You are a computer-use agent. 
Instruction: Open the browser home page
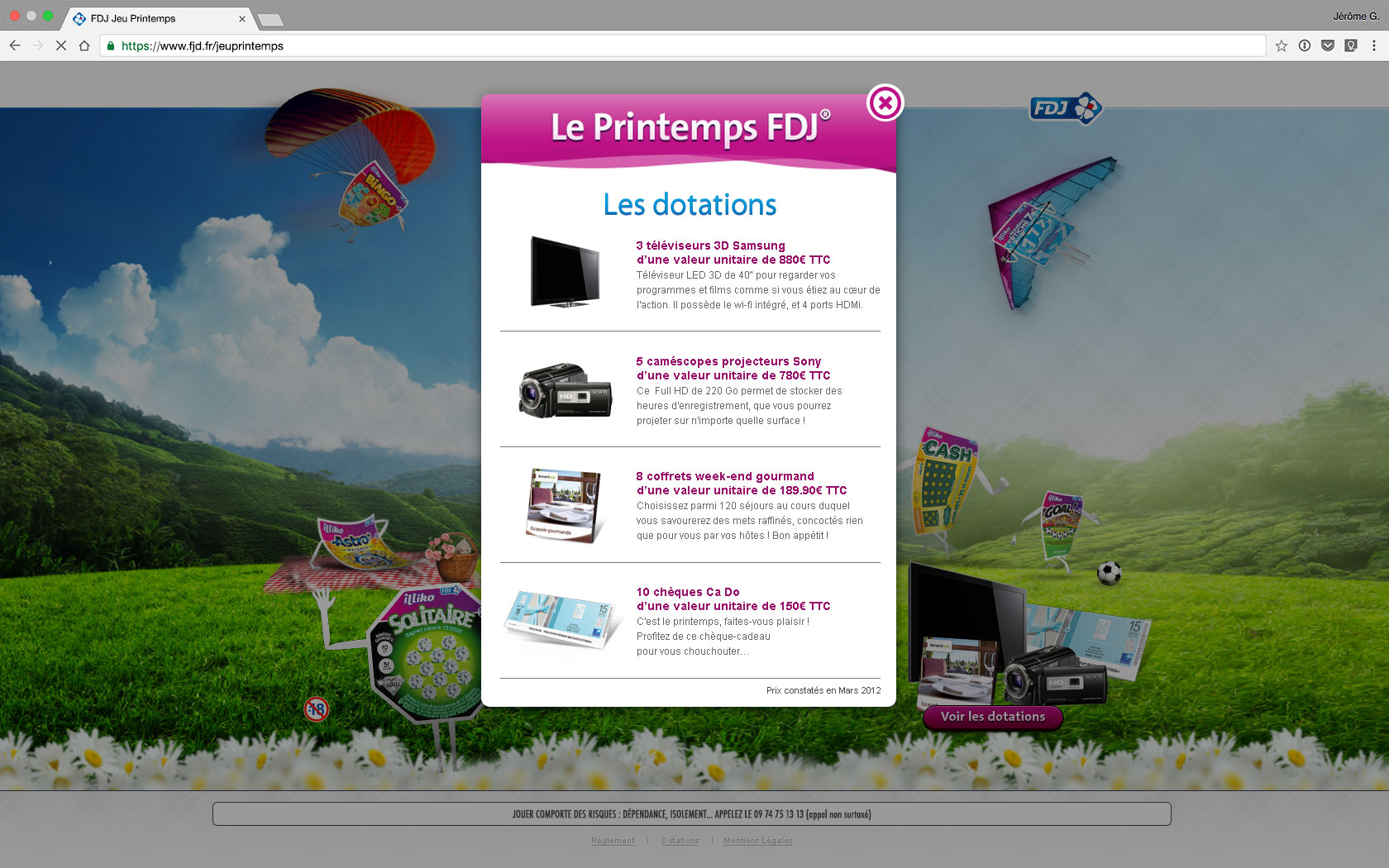[x=84, y=46]
